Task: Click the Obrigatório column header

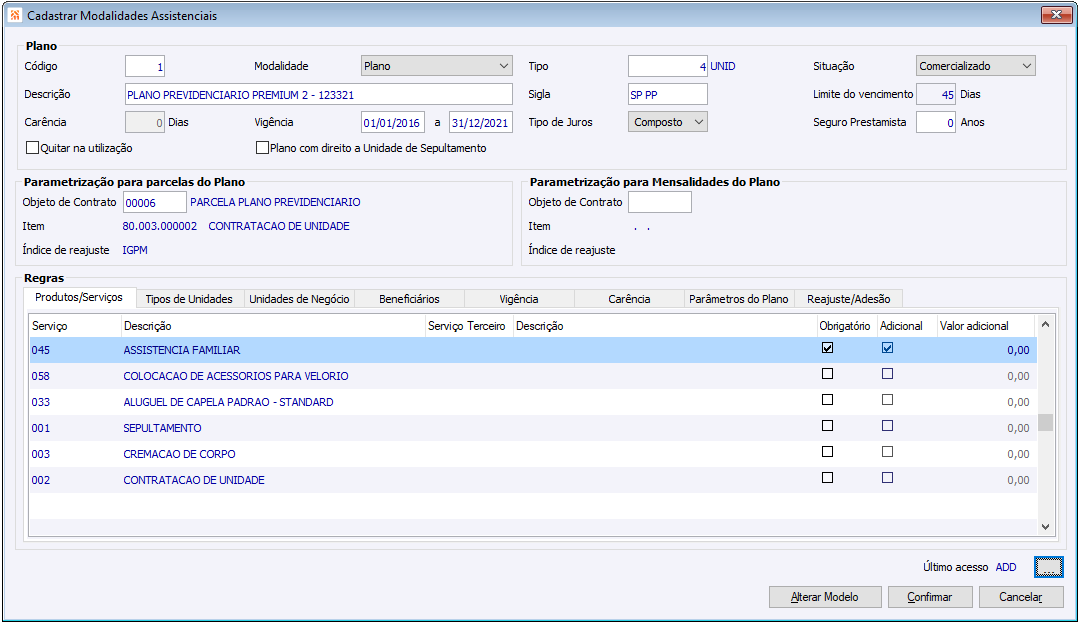Action: pos(845,326)
